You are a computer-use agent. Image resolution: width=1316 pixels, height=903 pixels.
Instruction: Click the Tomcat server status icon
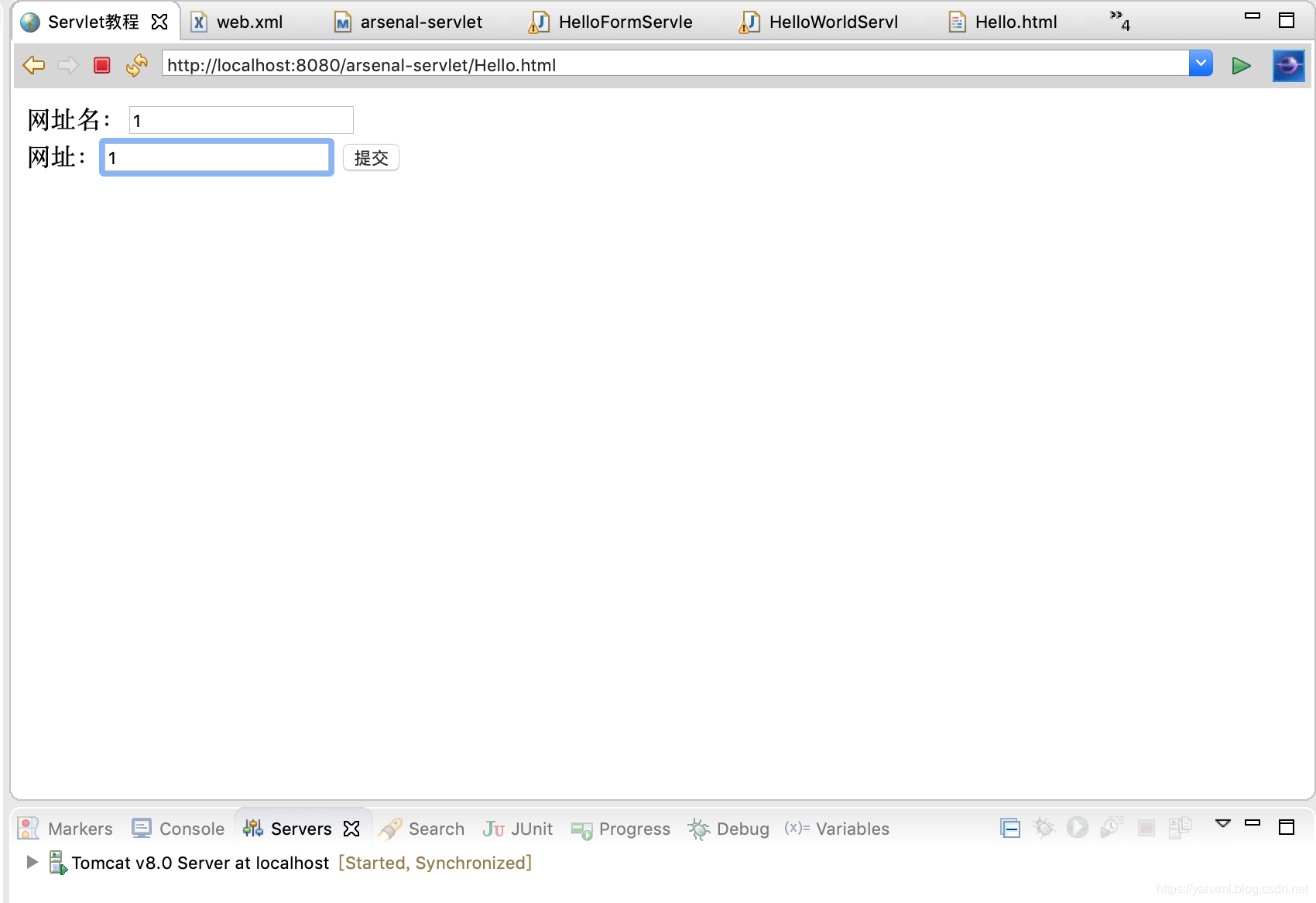(58, 863)
